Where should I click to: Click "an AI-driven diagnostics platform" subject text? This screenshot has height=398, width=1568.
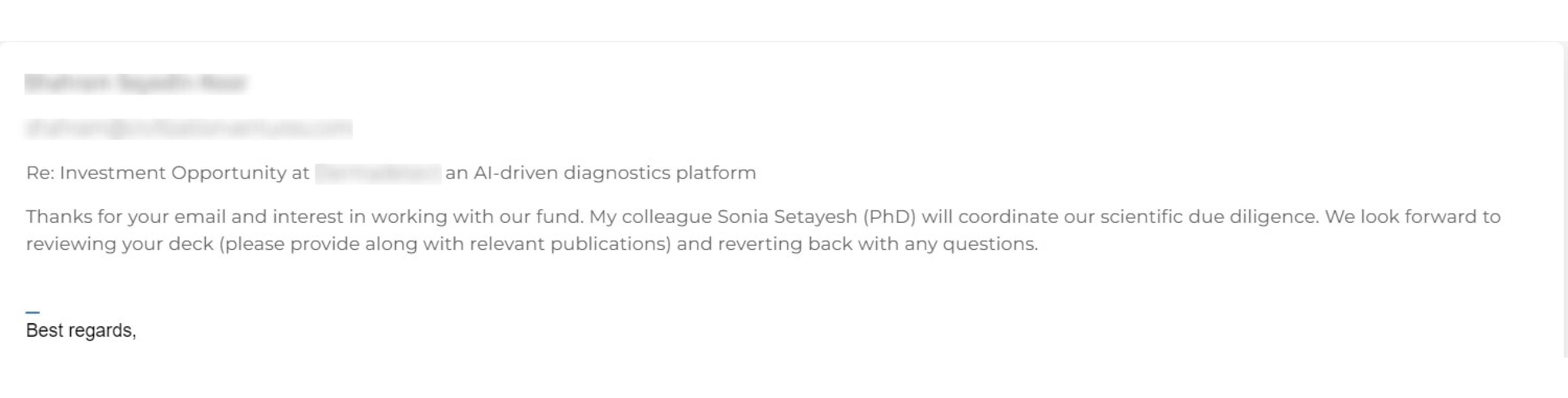(x=600, y=173)
